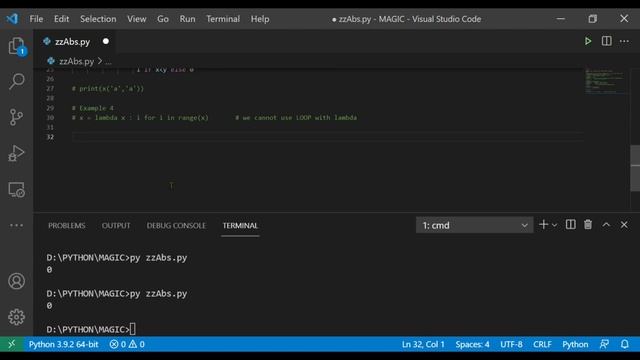The image size is (640, 360).
Task: Switch to the PROBLEMS panel tab
Action: [x=67, y=225]
